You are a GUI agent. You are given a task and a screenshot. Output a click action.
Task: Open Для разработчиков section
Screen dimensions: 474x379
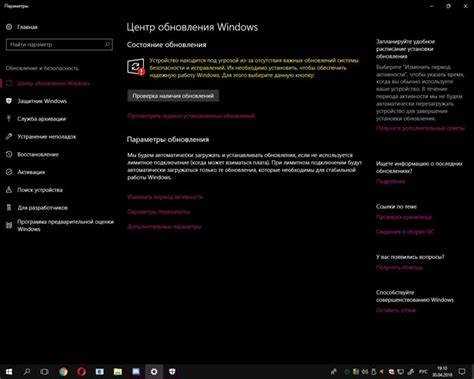coord(37,208)
